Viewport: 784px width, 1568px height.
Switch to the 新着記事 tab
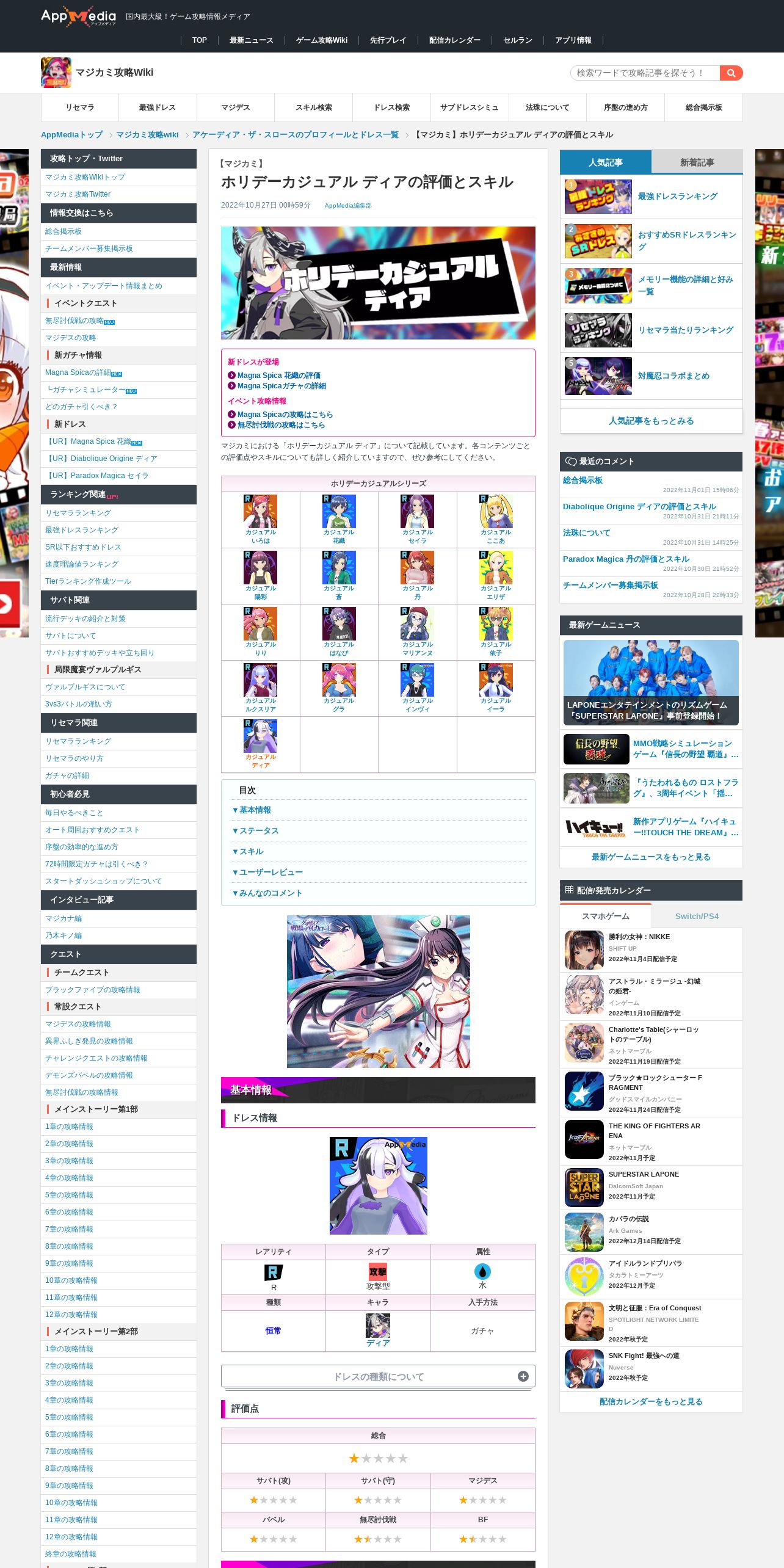[697, 162]
